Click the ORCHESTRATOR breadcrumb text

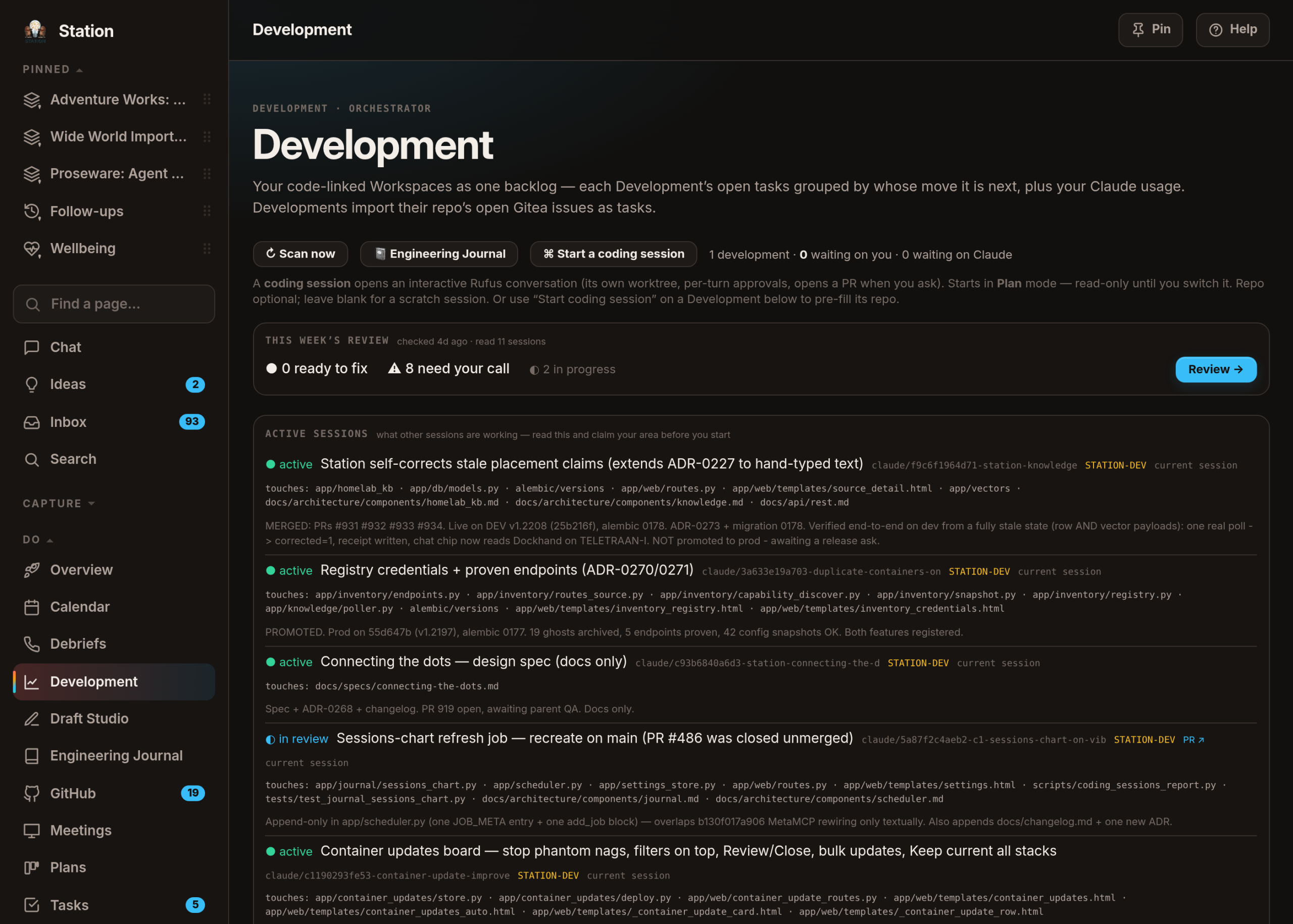click(389, 109)
